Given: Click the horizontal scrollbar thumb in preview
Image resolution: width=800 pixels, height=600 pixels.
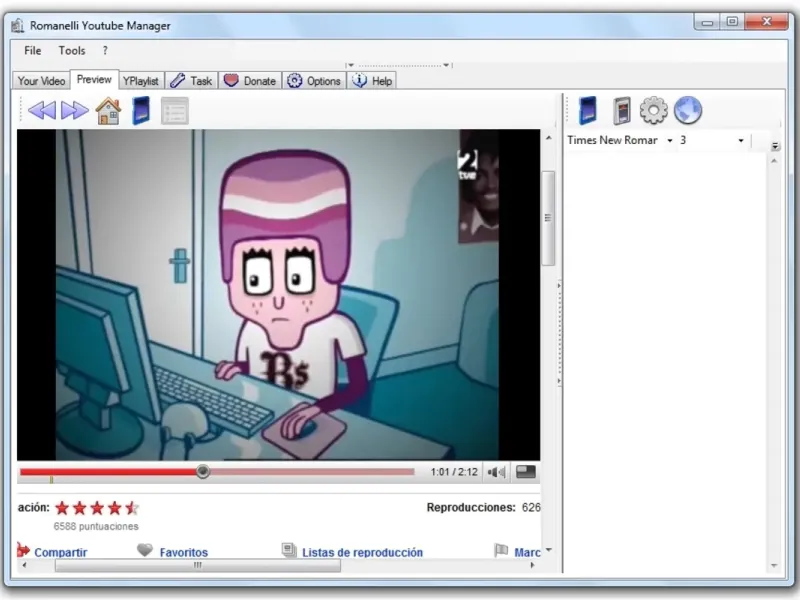Looking at the screenshot, I should coord(197,565).
